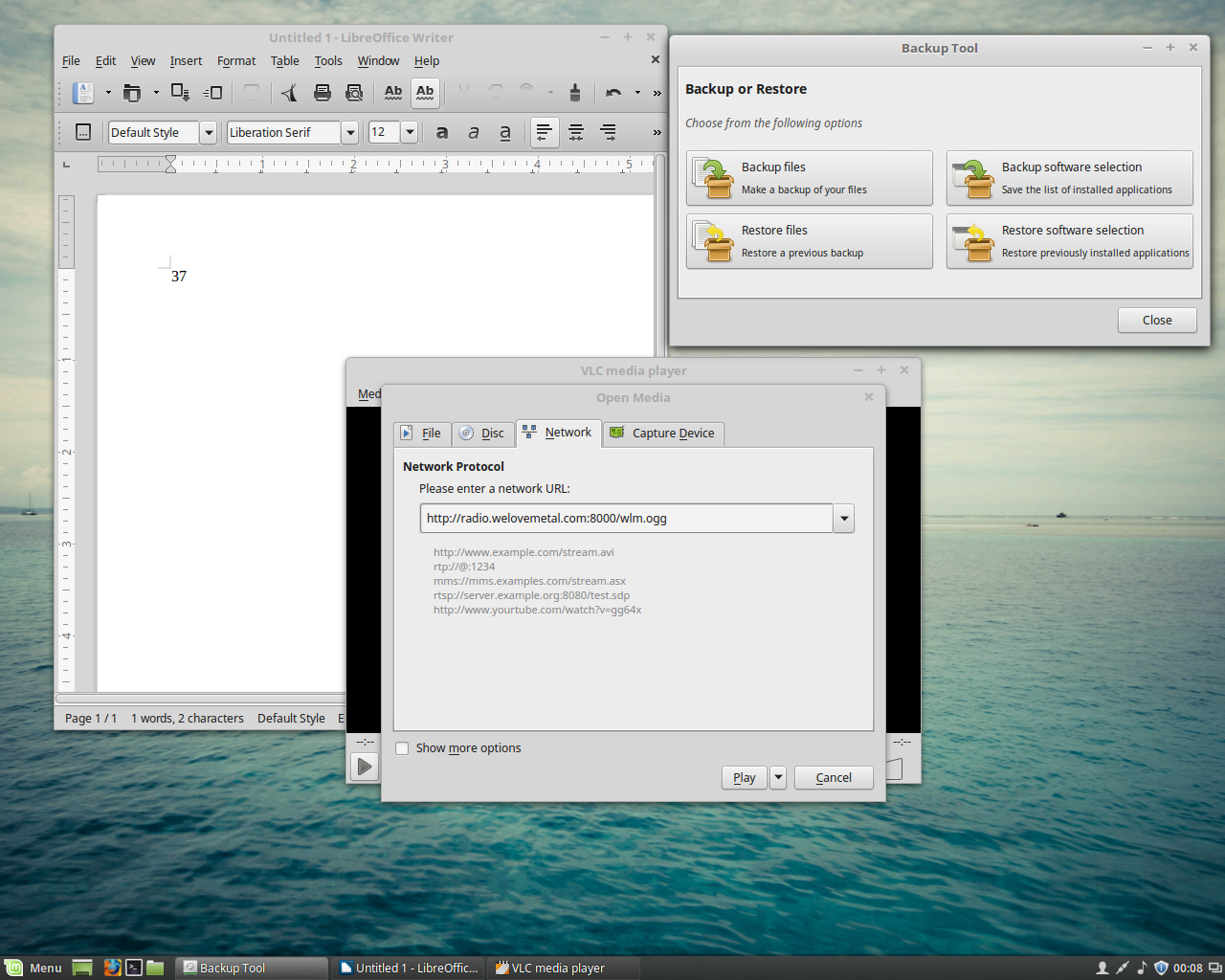1225x980 pixels.
Task: Click the network URL input field
Action: tap(627, 519)
